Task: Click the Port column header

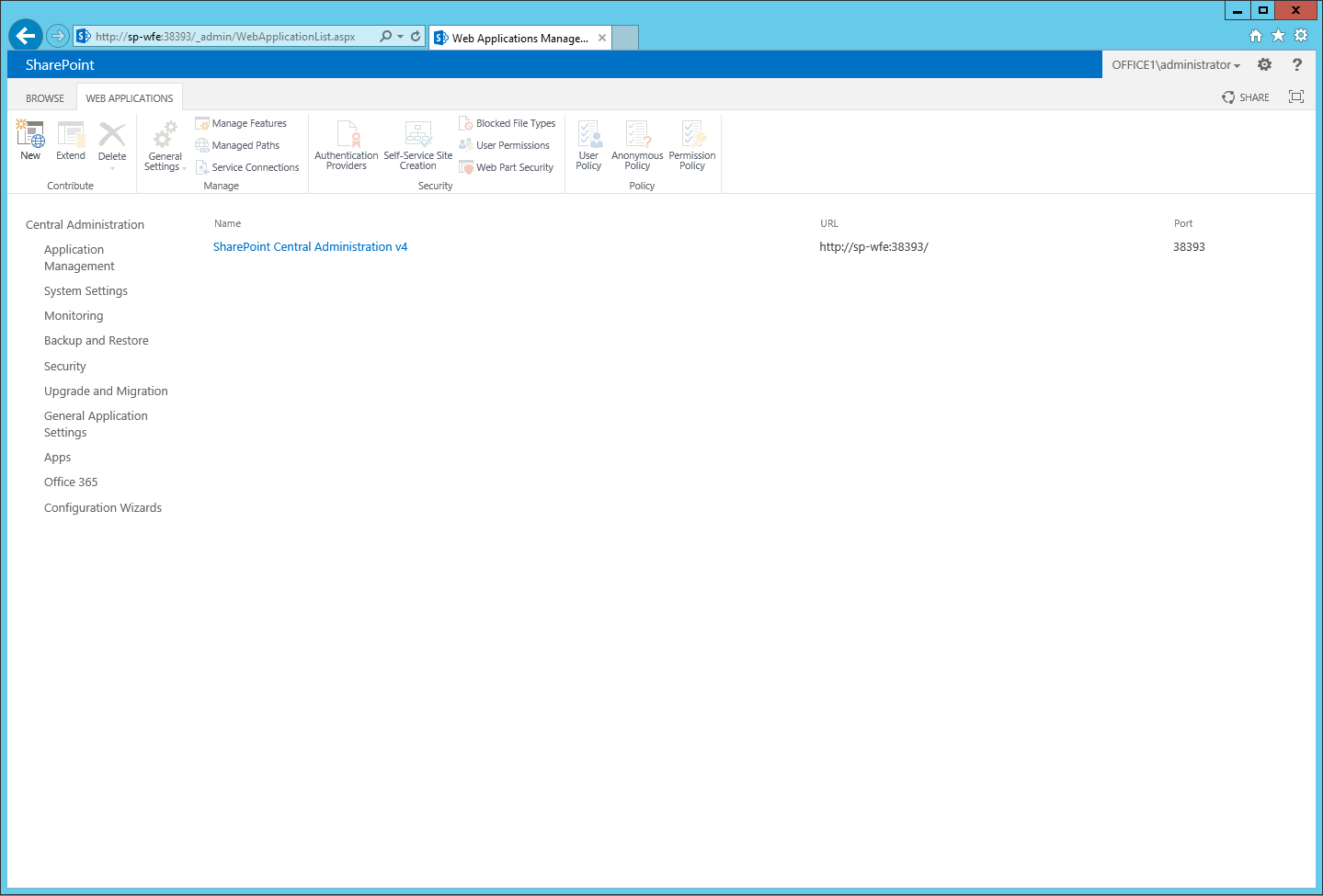Action: 1183,224
